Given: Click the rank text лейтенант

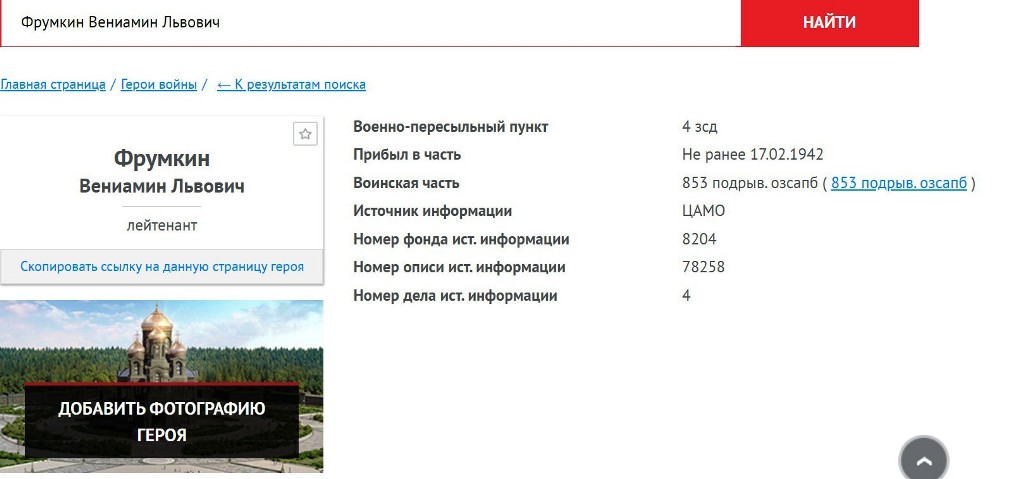Looking at the screenshot, I should coord(162,226).
